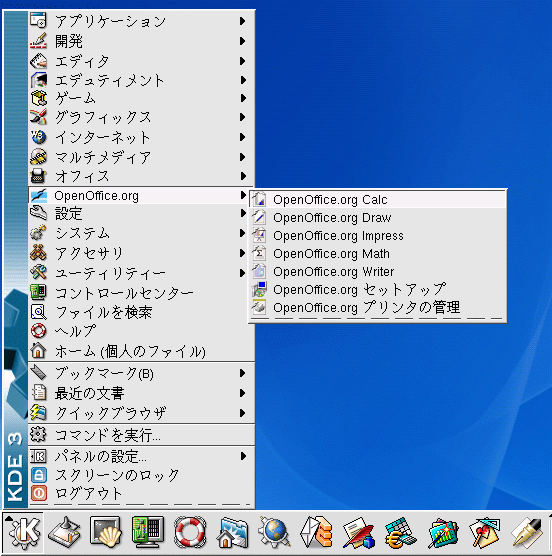Expand the グラフィックス submenu arrow
This screenshot has height=556, width=552.
pyautogui.click(x=242, y=117)
